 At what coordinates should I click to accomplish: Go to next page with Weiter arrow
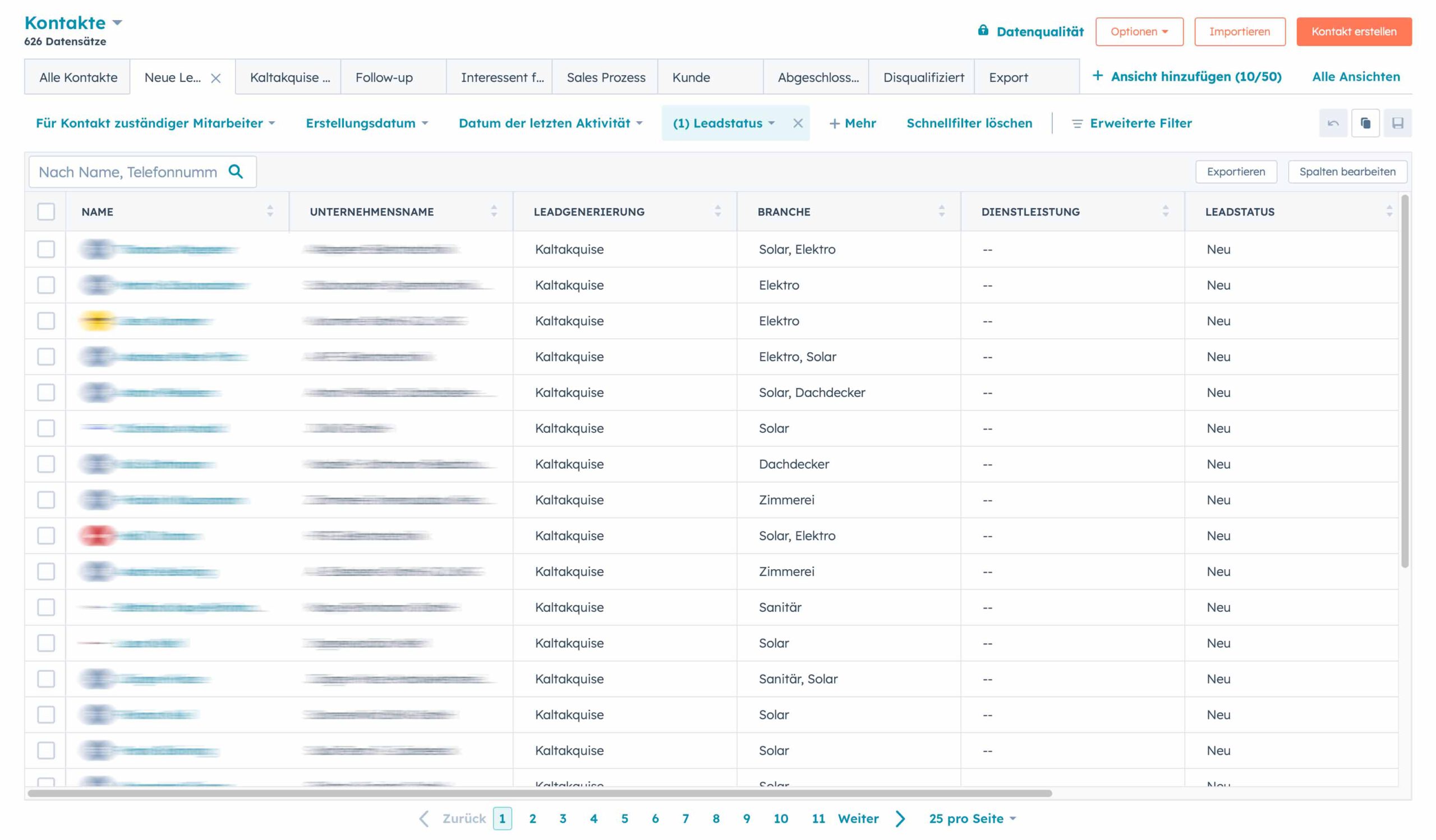[x=900, y=818]
